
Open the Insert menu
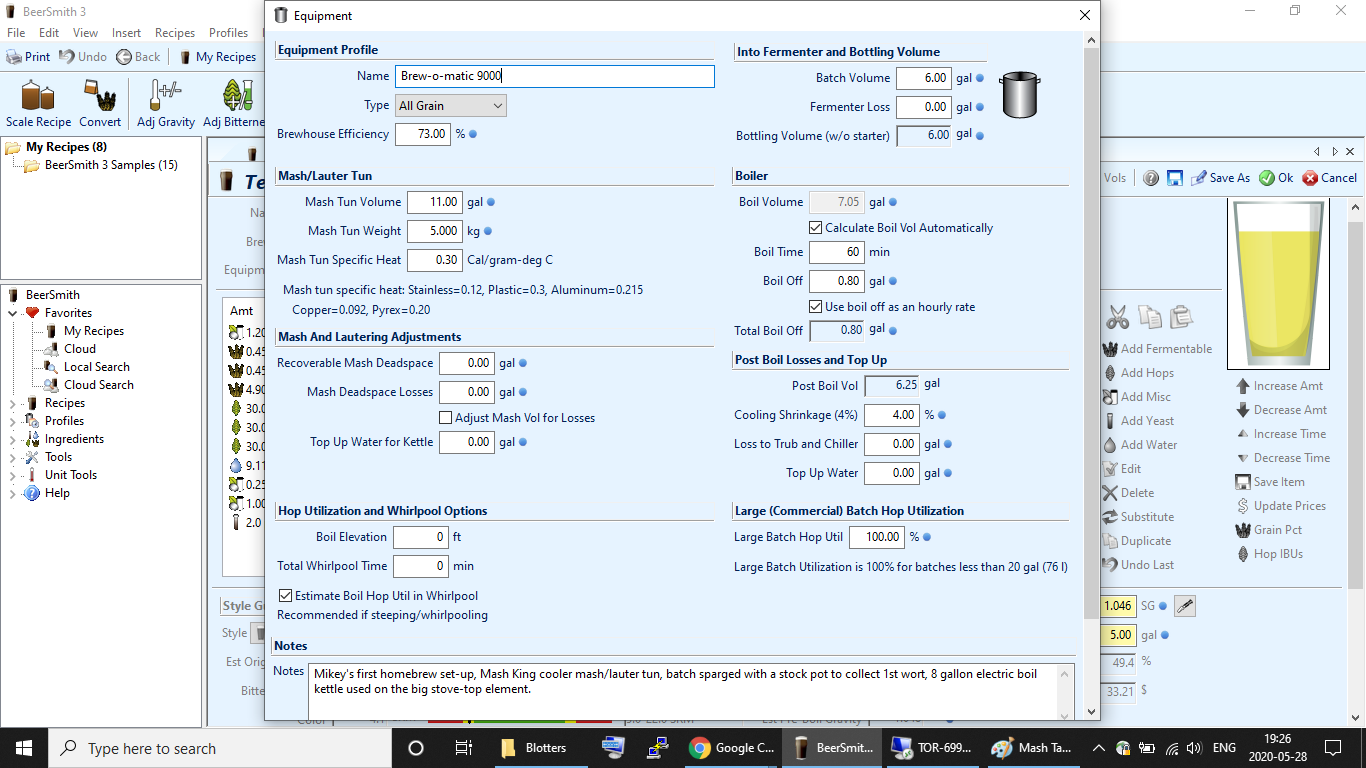point(127,33)
